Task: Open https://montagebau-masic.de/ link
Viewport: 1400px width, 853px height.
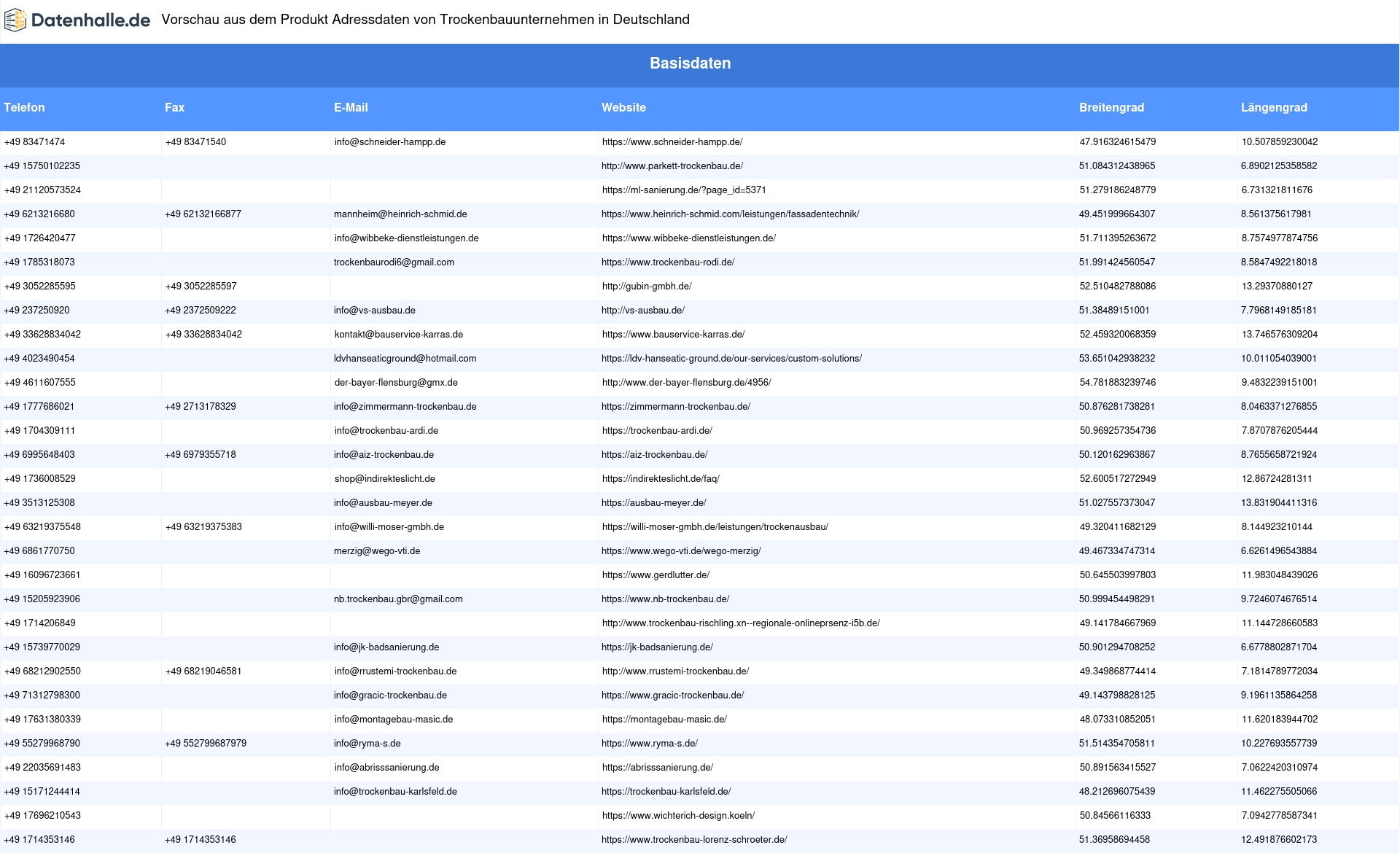Action: 664,720
